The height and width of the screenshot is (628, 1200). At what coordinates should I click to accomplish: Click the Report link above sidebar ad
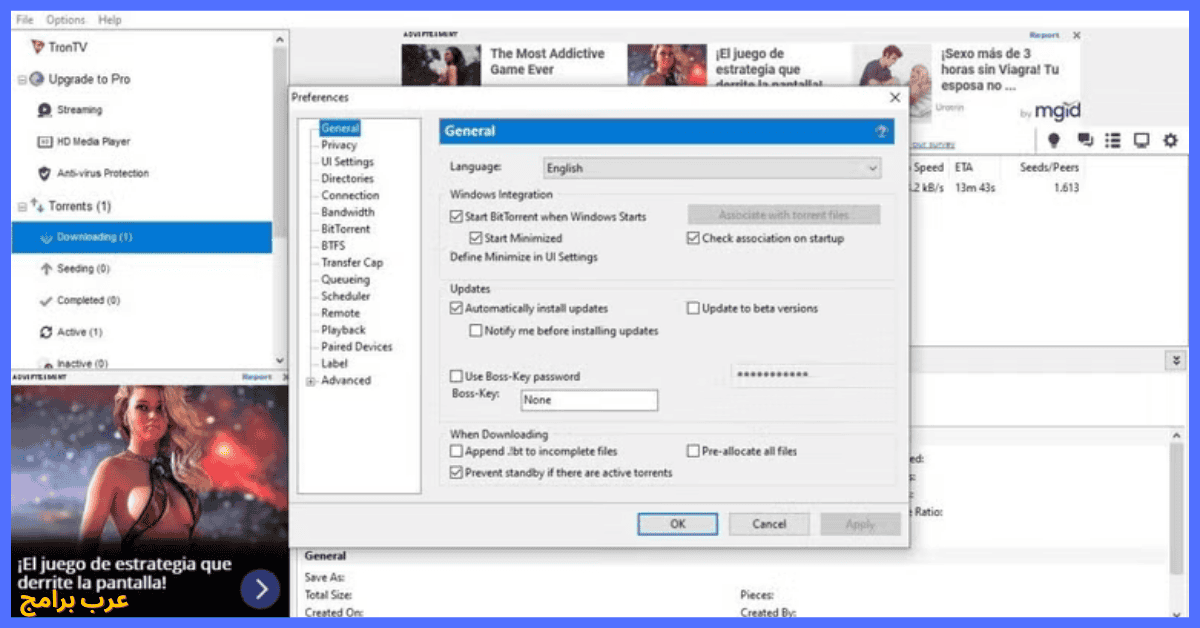click(x=257, y=377)
